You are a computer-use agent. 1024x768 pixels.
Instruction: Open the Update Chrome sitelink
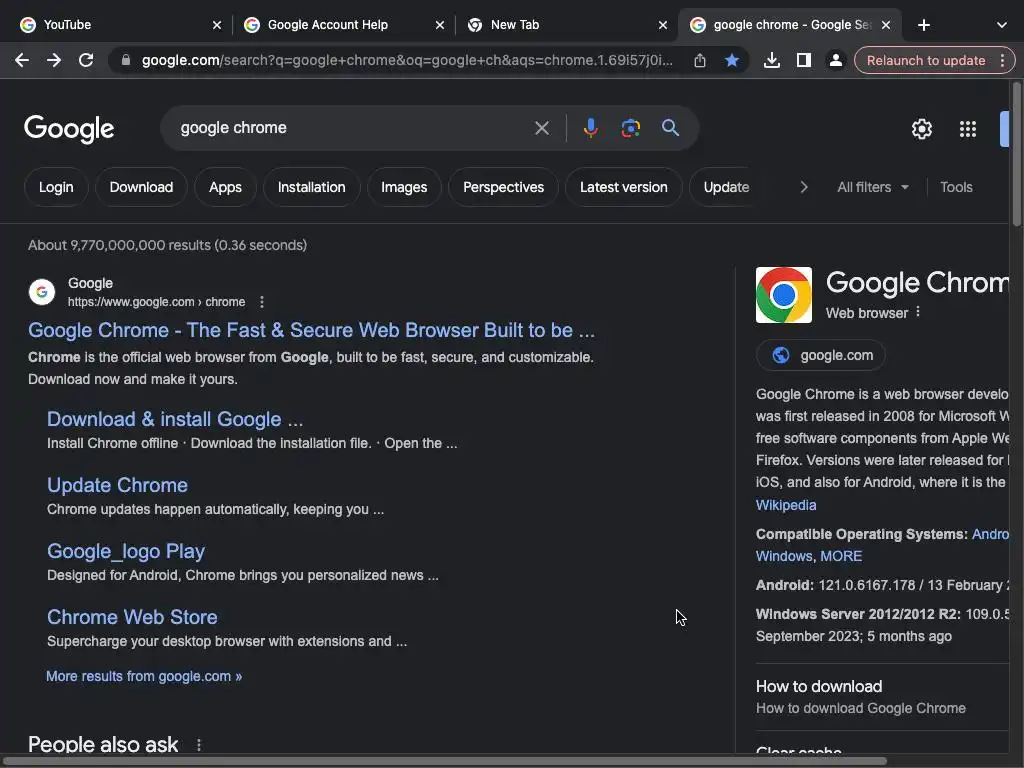point(118,485)
